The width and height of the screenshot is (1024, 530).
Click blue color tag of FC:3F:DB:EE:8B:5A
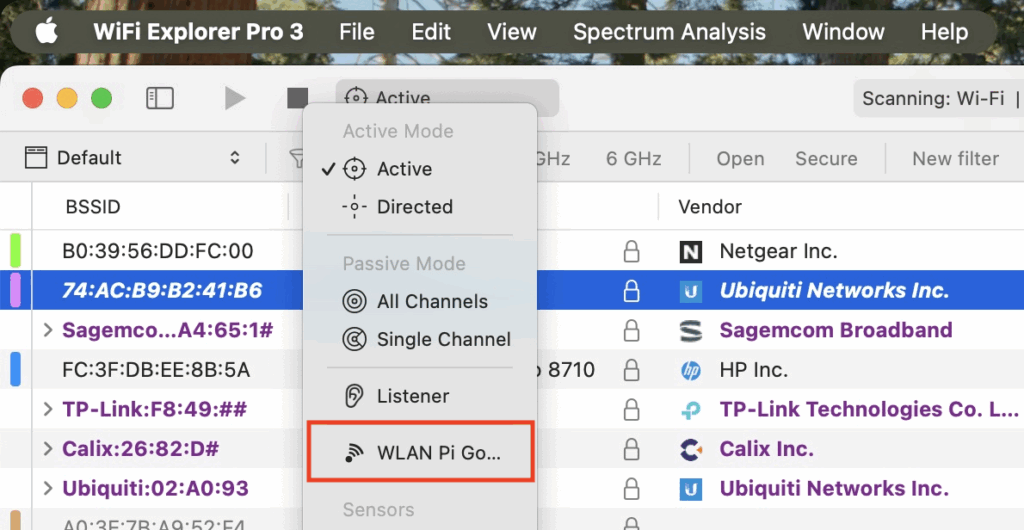click(x=15, y=369)
